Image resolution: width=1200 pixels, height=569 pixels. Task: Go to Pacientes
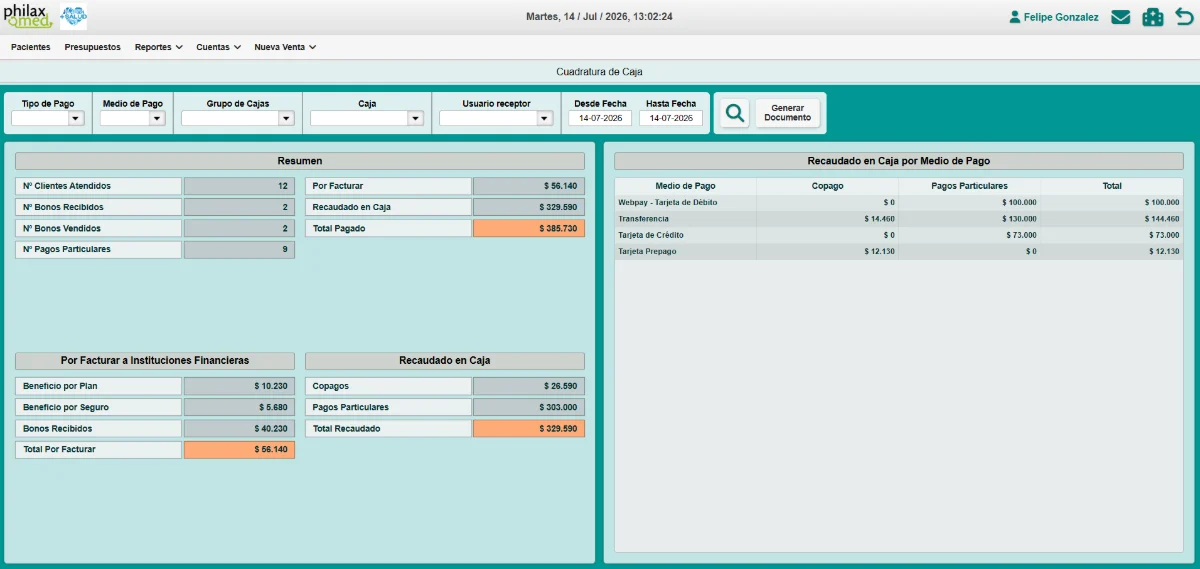(x=30, y=47)
